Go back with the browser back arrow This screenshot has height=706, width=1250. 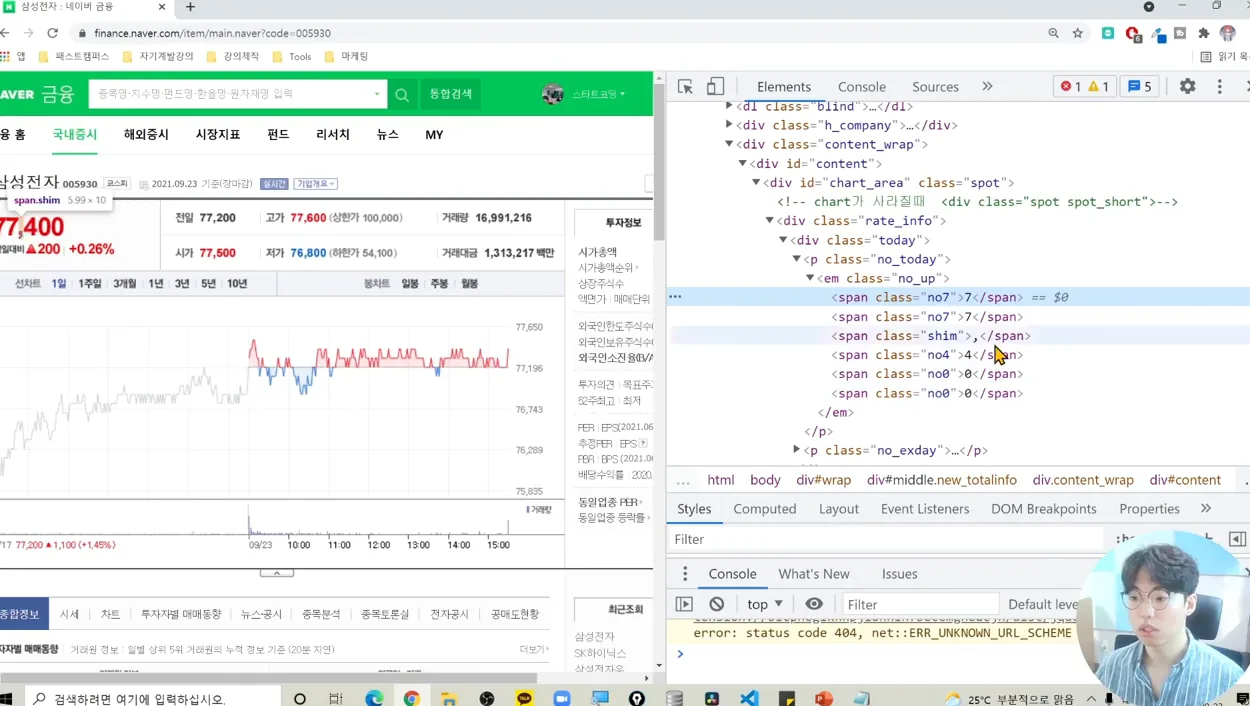coord(6,33)
